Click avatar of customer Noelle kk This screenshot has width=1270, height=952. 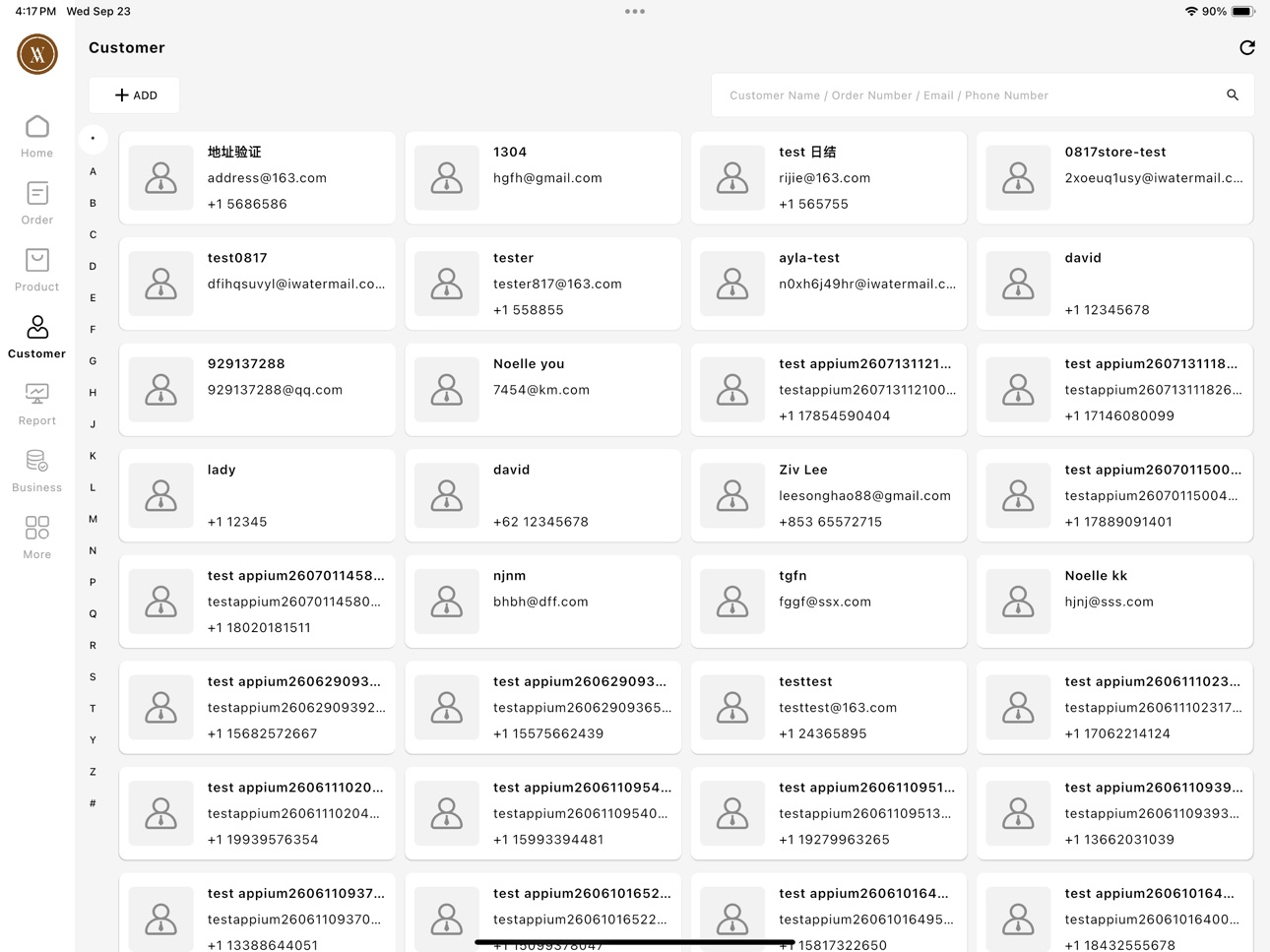(1018, 602)
